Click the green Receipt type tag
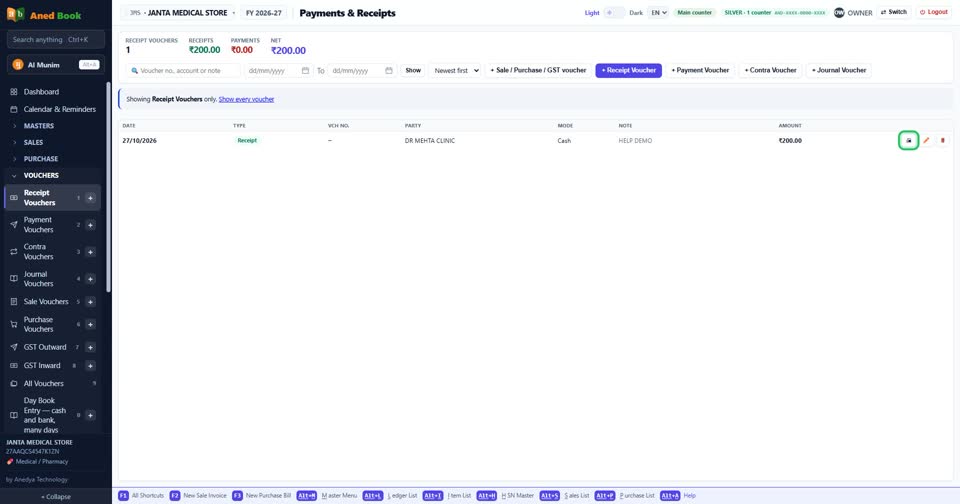 pyautogui.click(x=247, y=141)
